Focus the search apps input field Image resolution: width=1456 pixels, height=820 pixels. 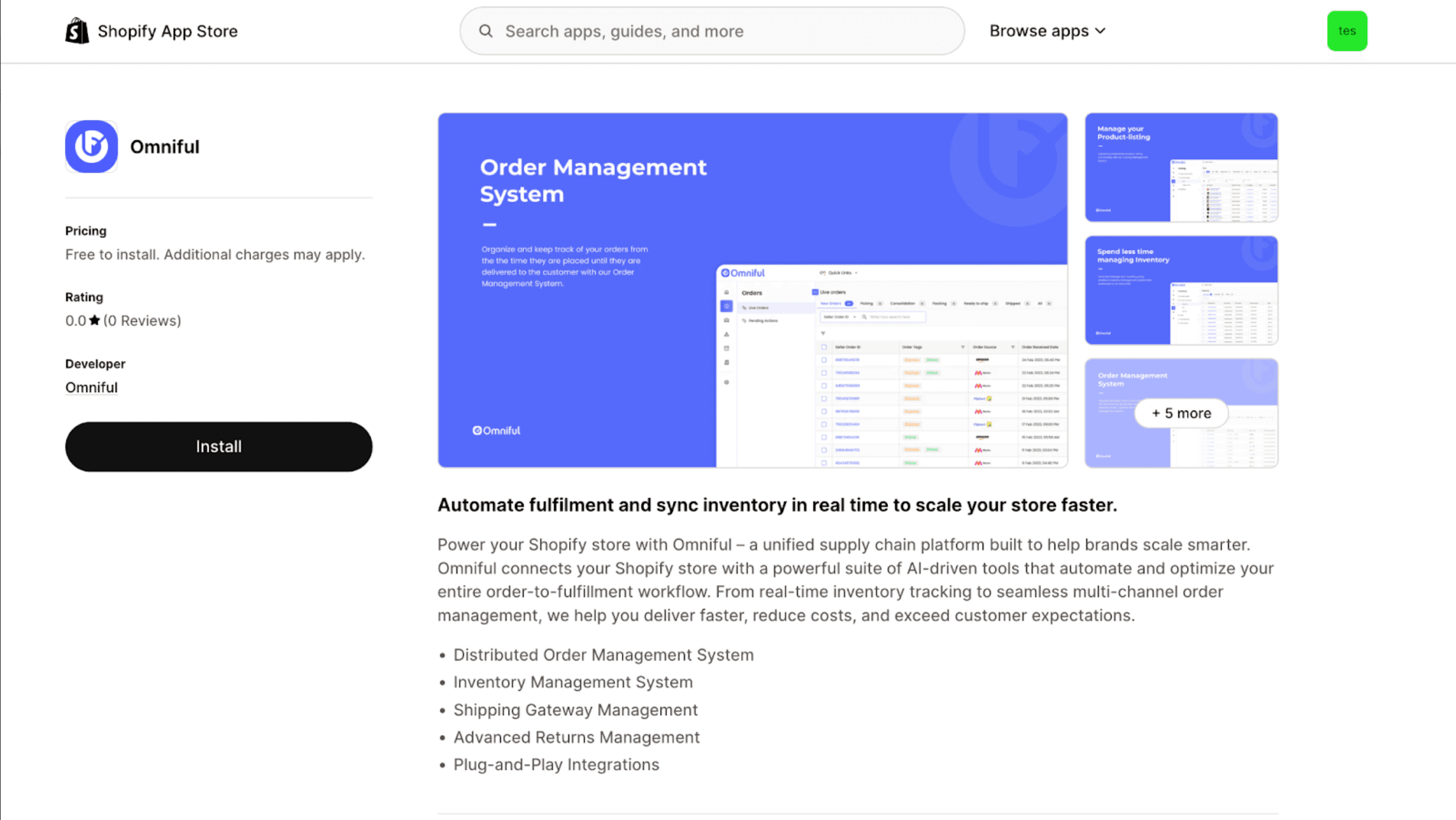click(719, 31)
